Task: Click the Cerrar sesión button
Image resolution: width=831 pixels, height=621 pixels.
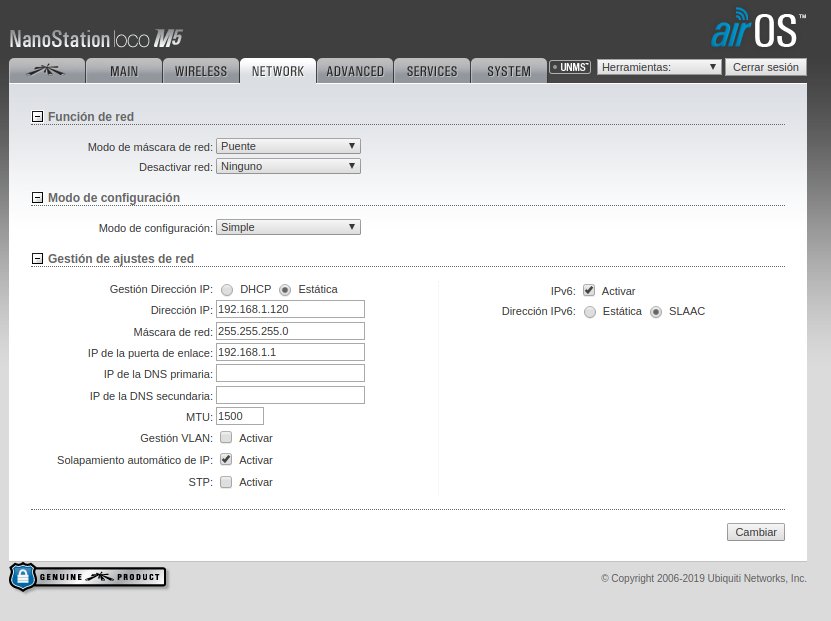Action: 766,67
